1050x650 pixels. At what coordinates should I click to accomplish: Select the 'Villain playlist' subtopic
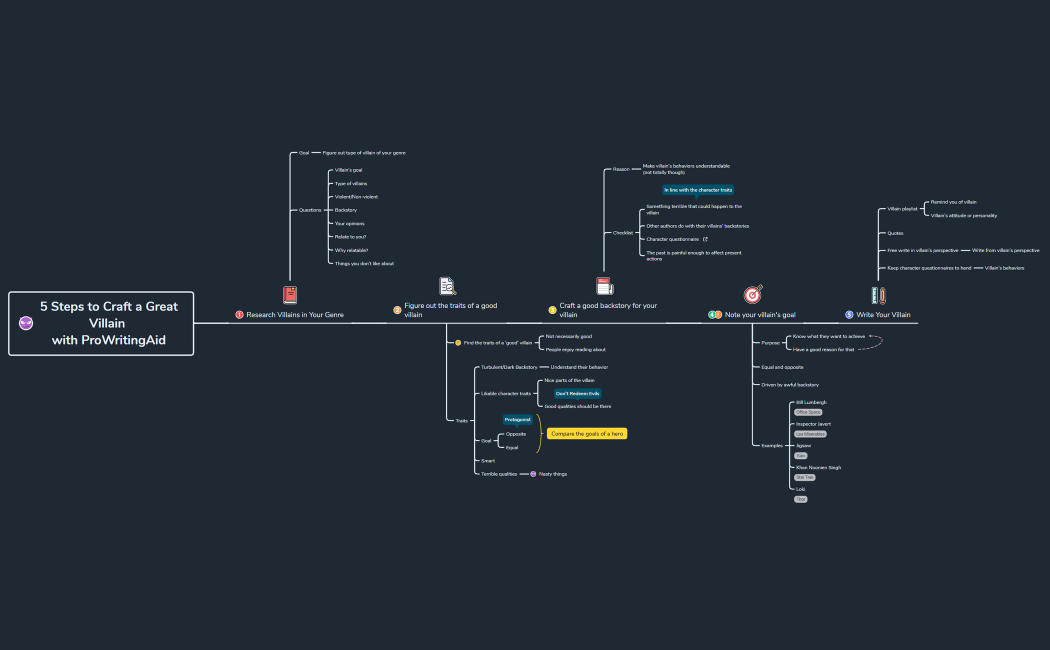tap(902, 209)
